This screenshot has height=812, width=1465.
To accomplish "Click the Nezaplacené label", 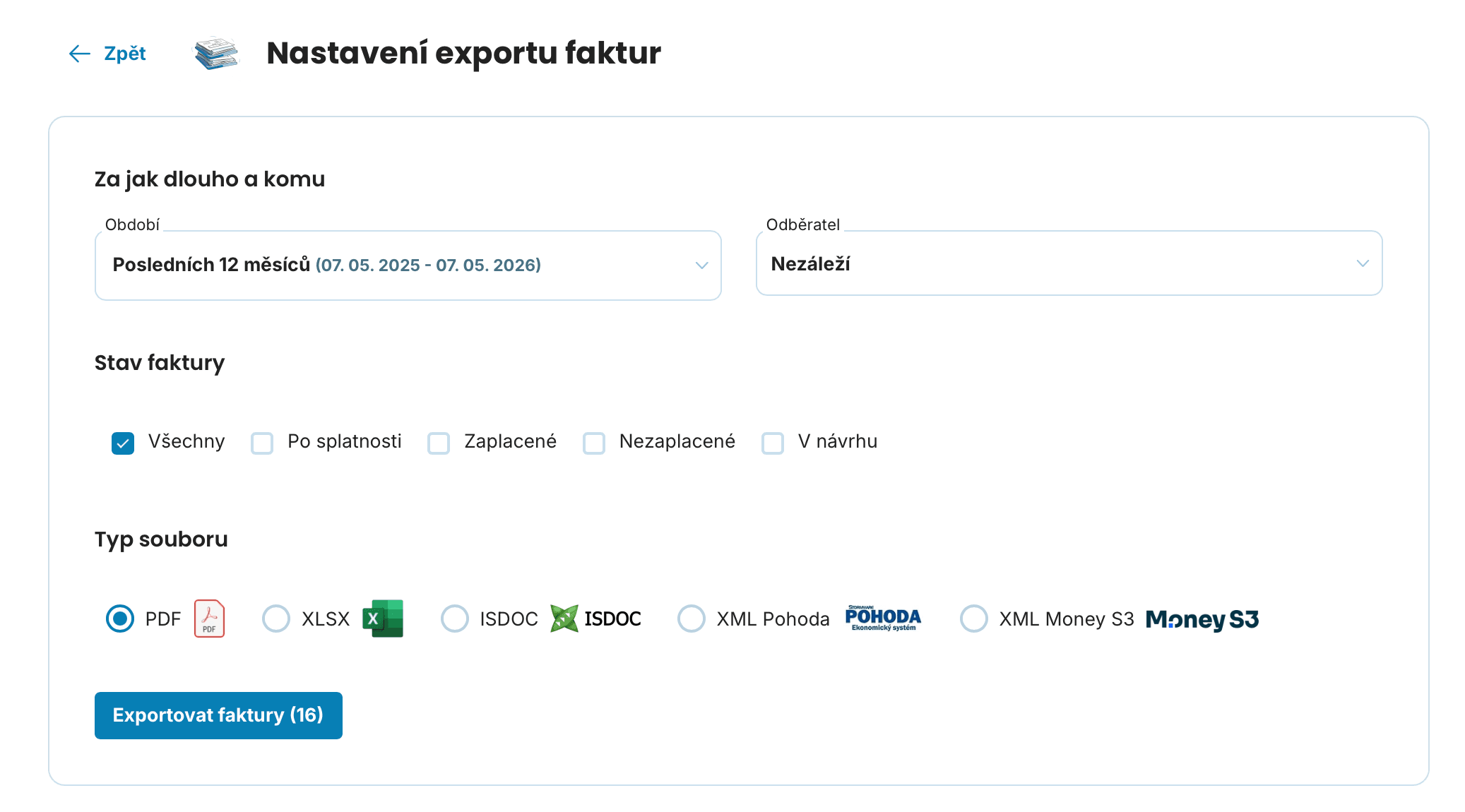I will pyautogui.click(x=677, y=441).
